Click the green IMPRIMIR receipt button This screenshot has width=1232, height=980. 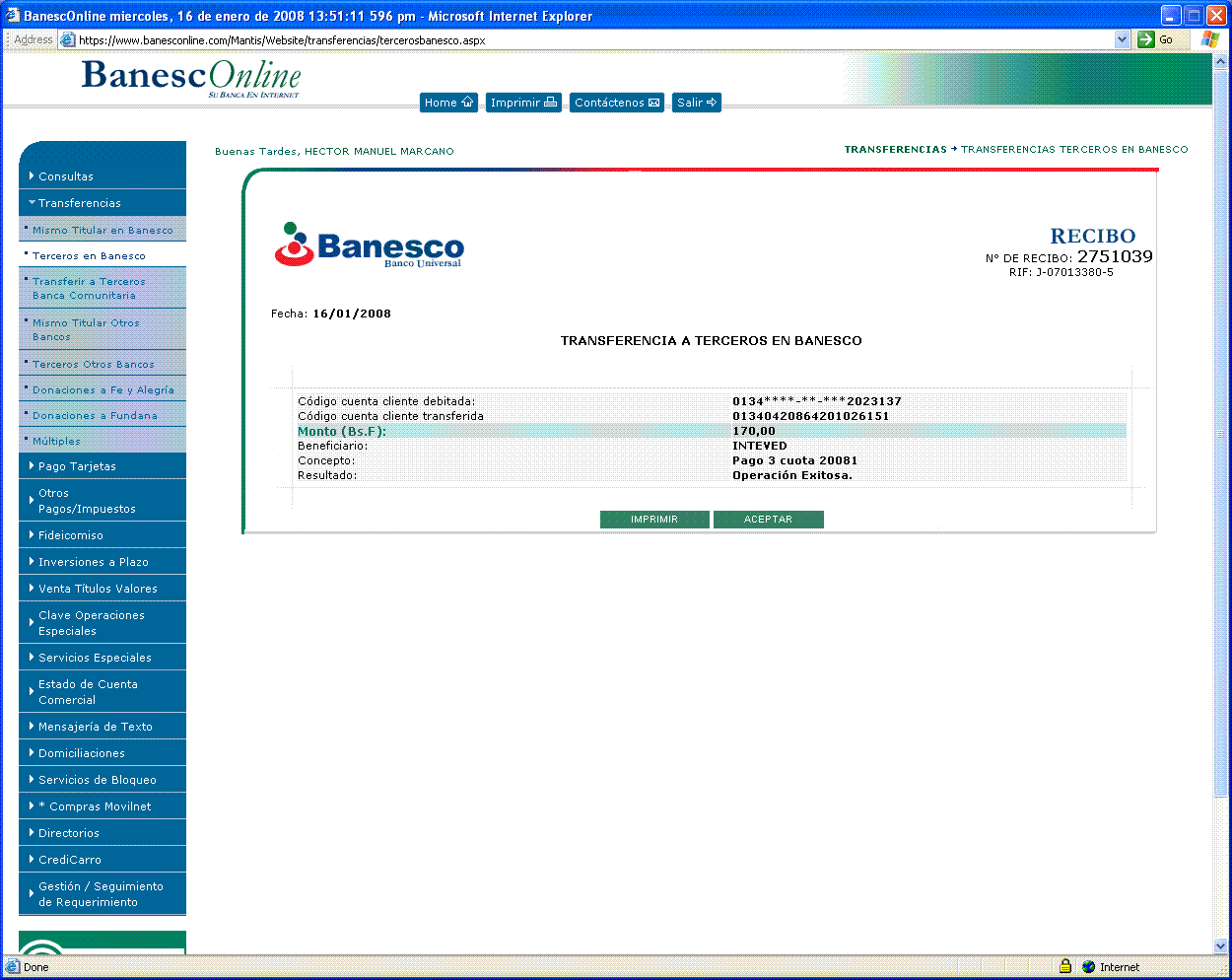point(654,520)
